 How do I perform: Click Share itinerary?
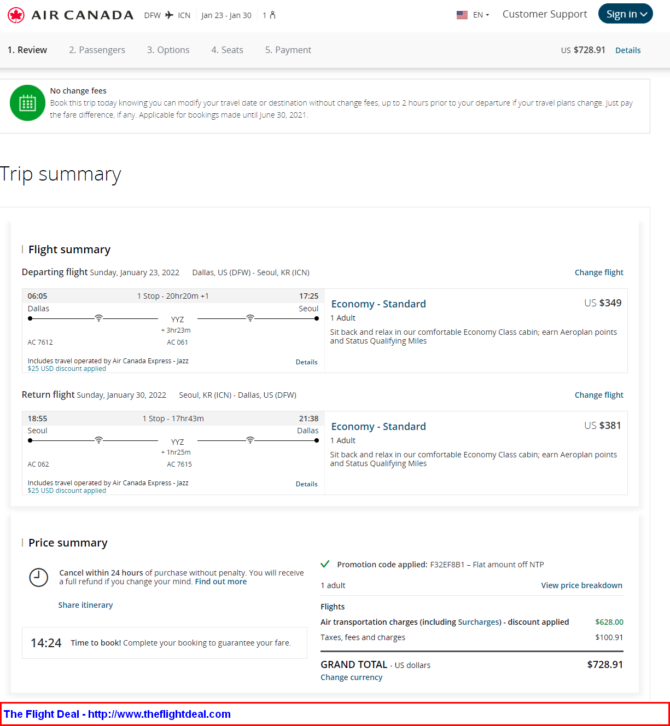[x=85, y=605]
